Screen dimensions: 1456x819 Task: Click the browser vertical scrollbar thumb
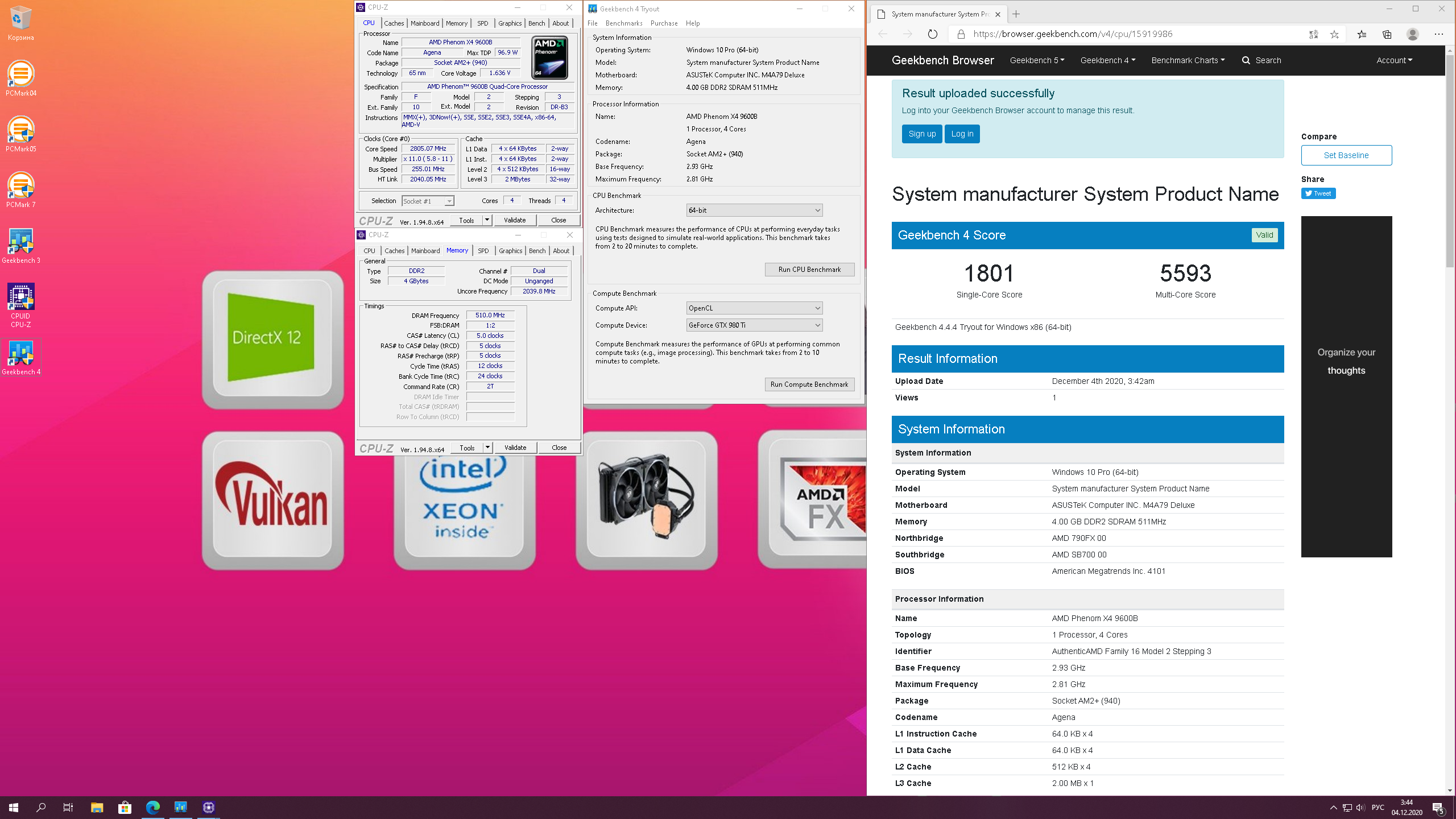point(1450,162)
